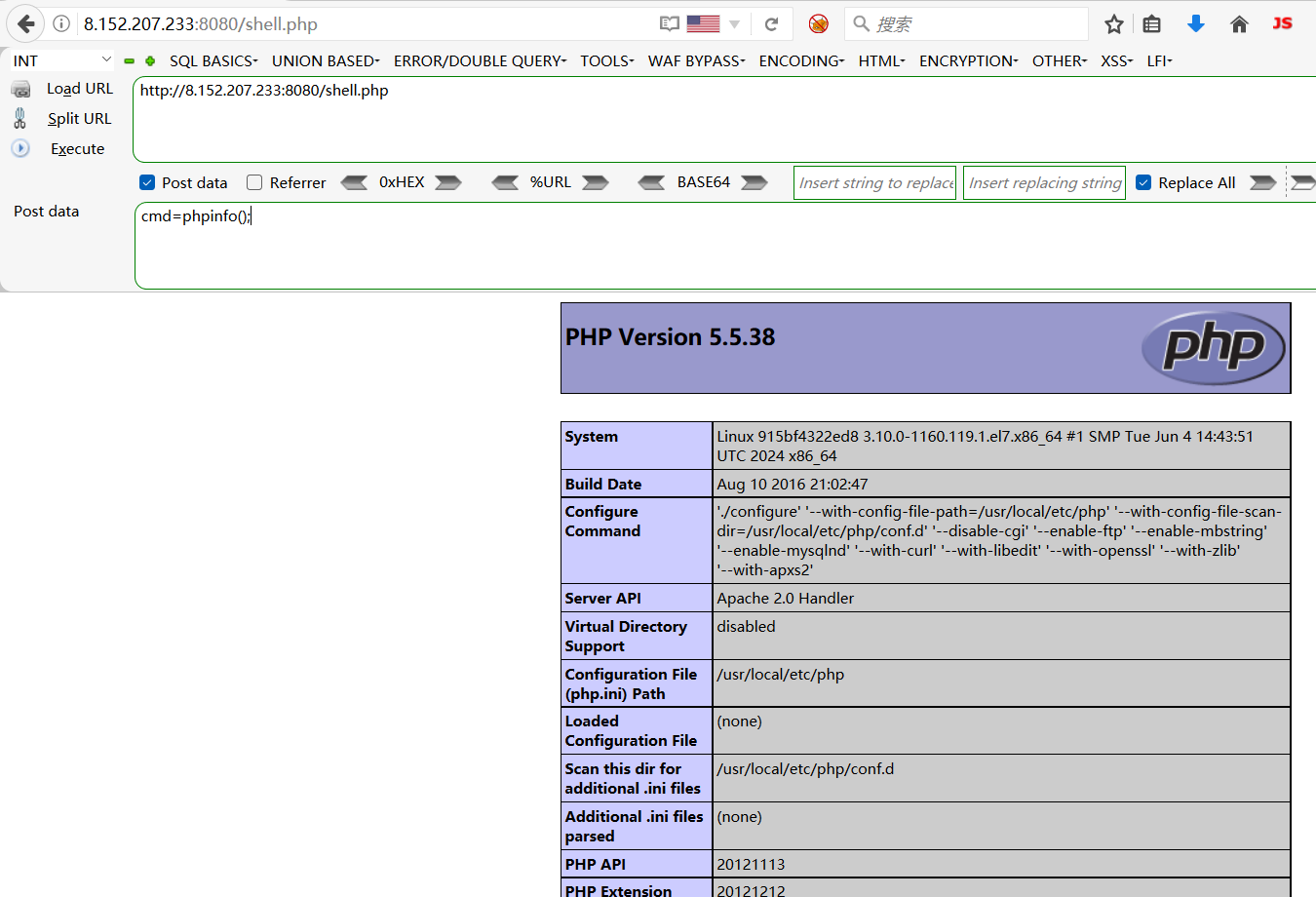Open address bar history dropdown arrow
Screen dimensions: 1316x897
735,24
